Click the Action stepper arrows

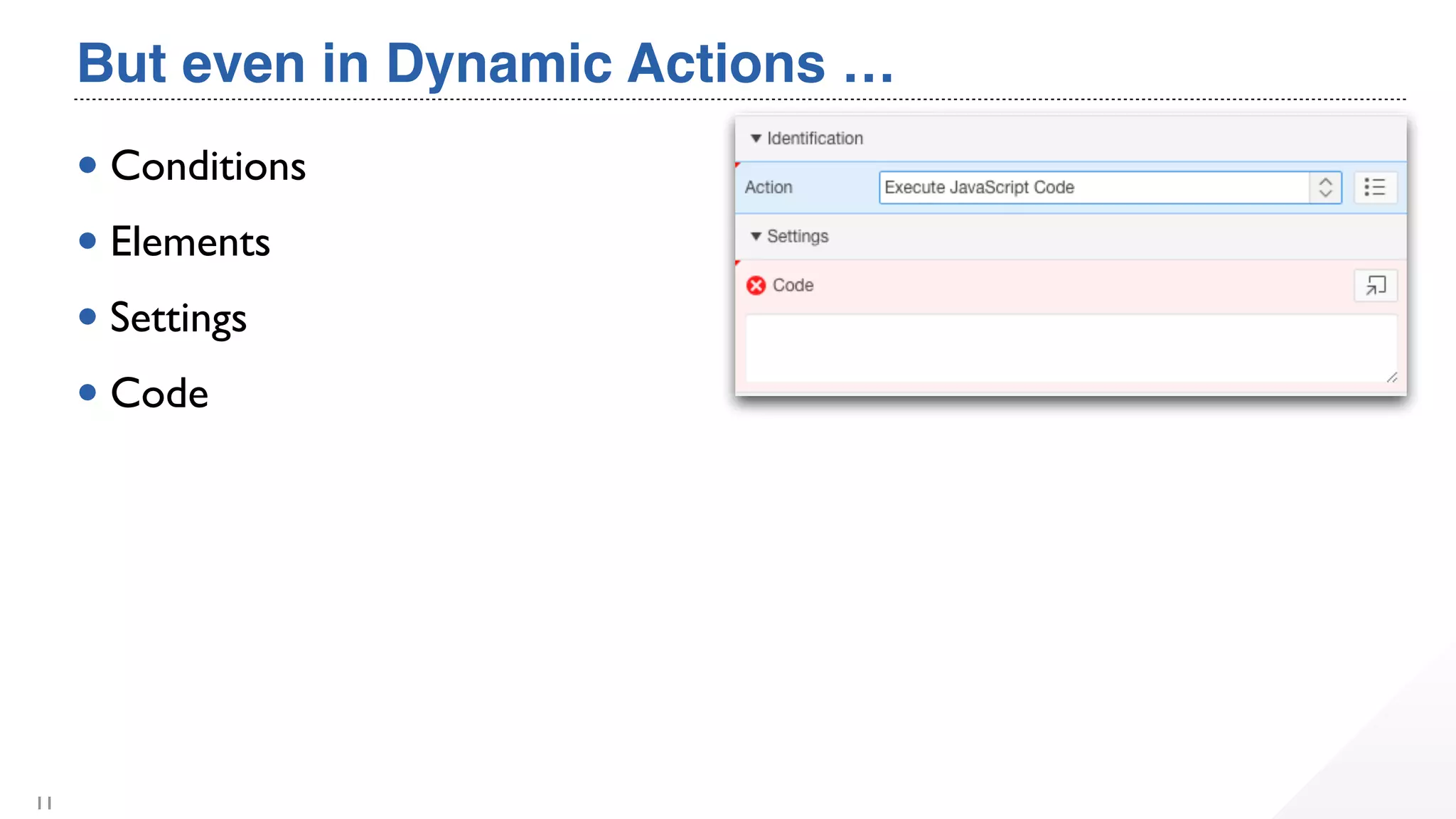1325,188
